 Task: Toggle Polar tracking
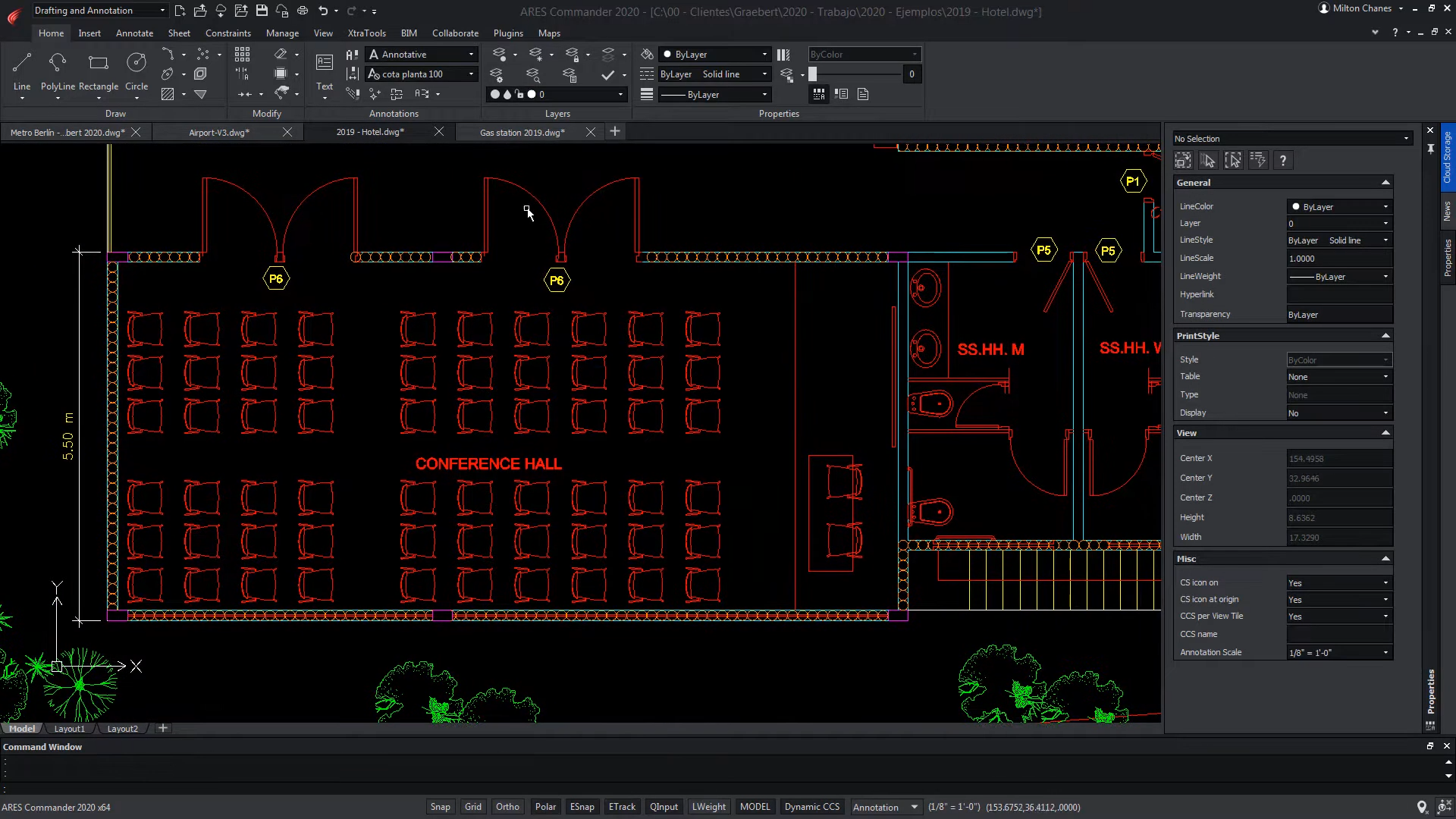pyautogui.click(x=545, y=807)
